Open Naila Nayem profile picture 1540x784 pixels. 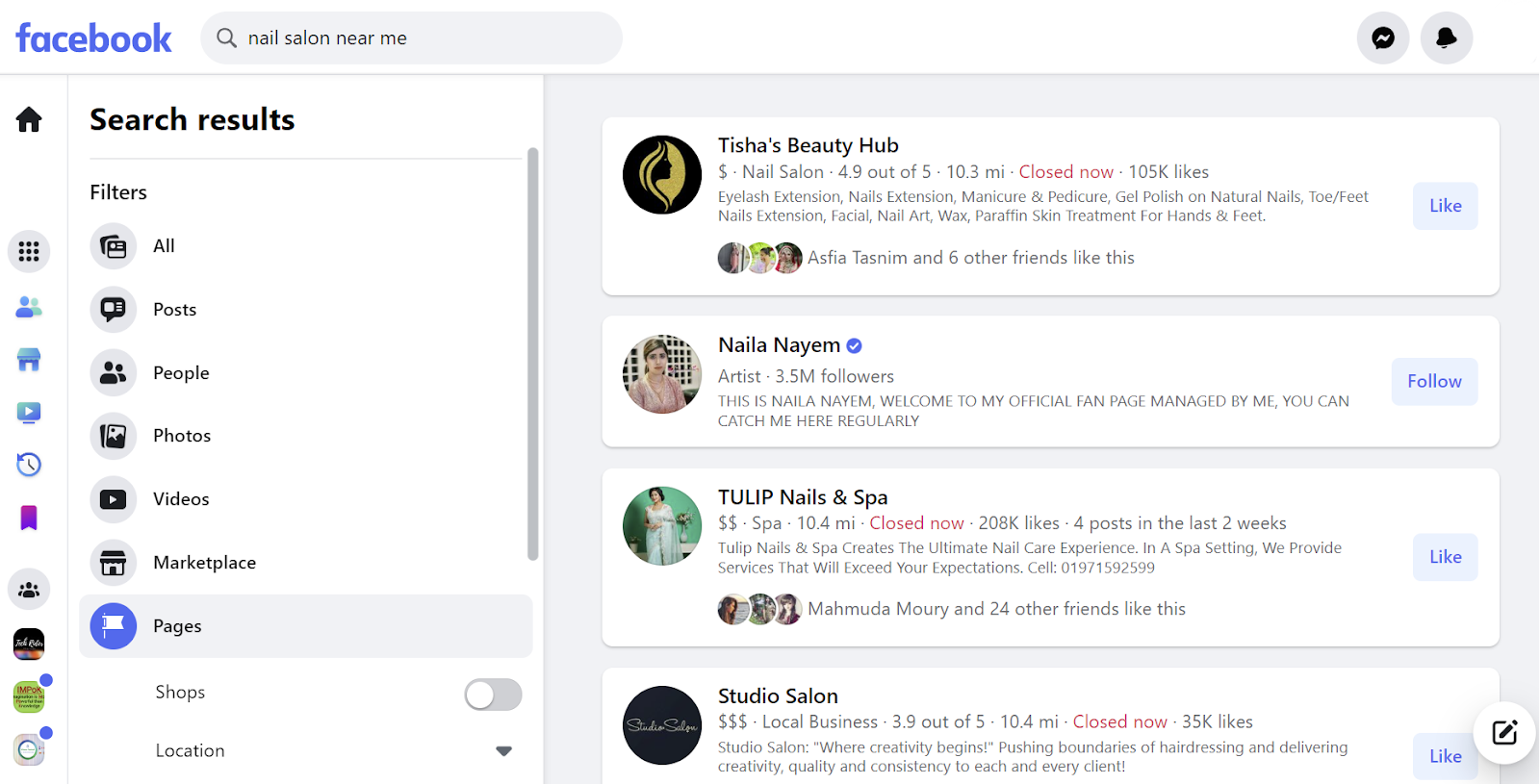pos(662,374)
